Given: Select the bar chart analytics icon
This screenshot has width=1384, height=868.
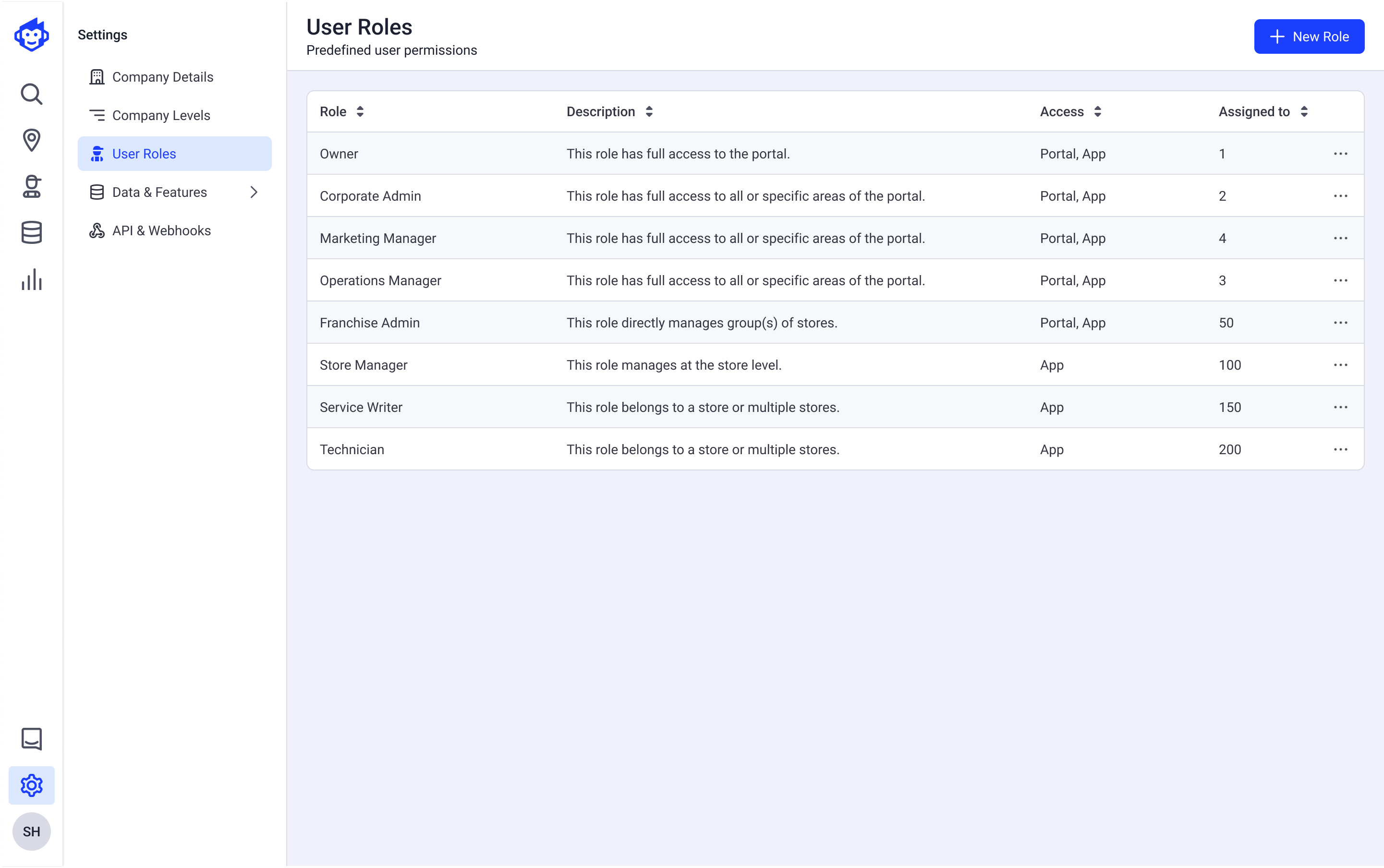Looking at the screenshot, I should pyautogui.click(x=32, y=279).
